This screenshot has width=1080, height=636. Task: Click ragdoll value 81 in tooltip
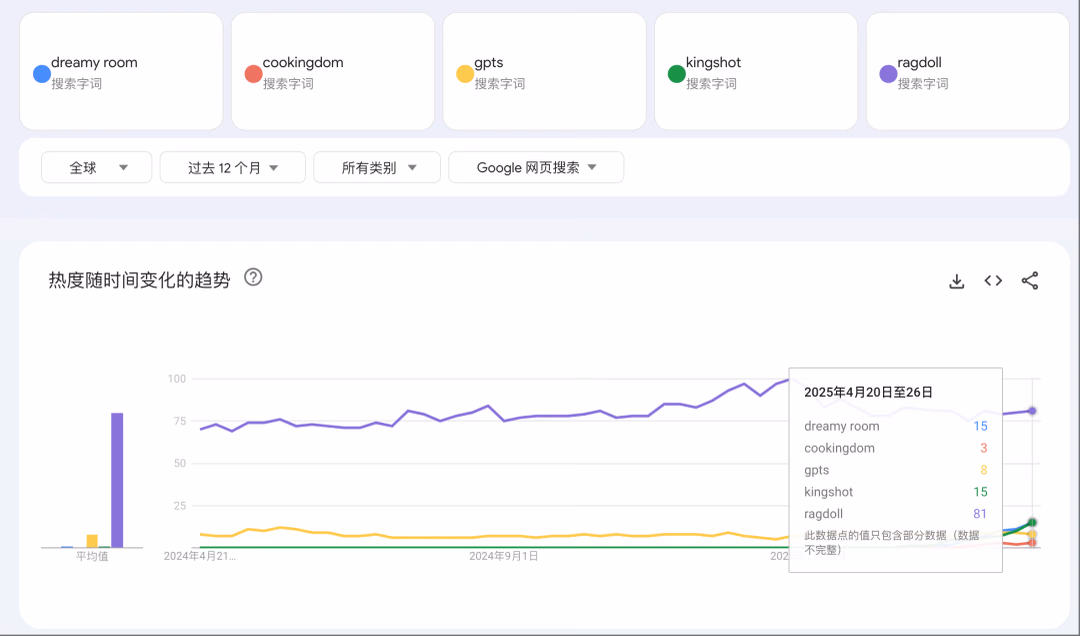[x=979, y=513]
